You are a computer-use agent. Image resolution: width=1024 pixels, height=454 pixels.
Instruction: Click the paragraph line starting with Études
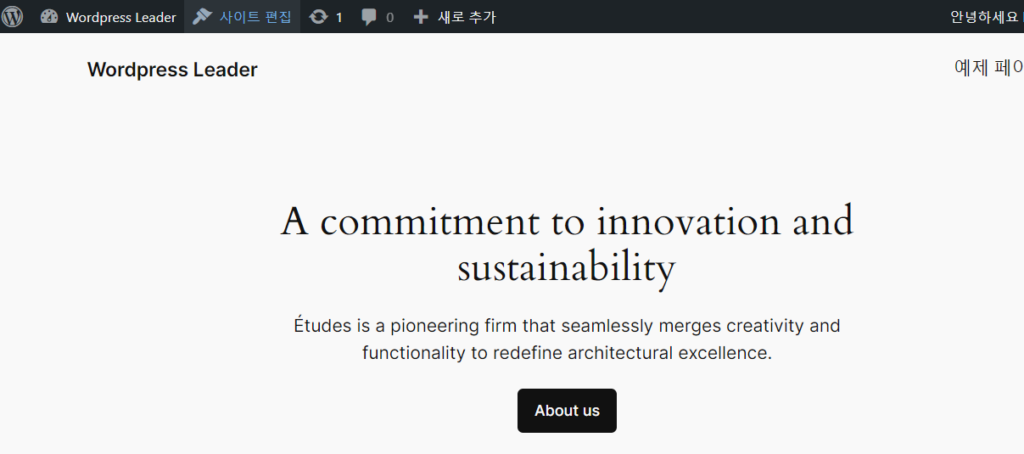point(566,326)
